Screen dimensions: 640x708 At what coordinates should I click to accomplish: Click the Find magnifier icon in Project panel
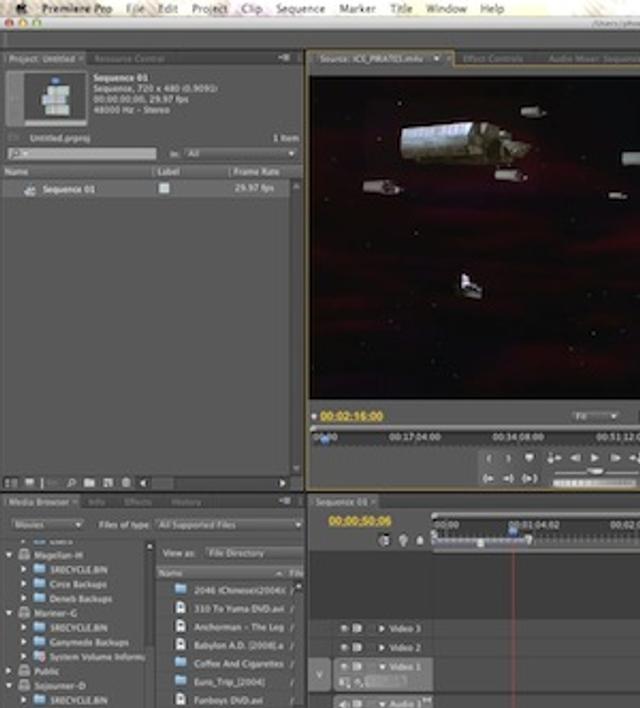tap(71, 483)
